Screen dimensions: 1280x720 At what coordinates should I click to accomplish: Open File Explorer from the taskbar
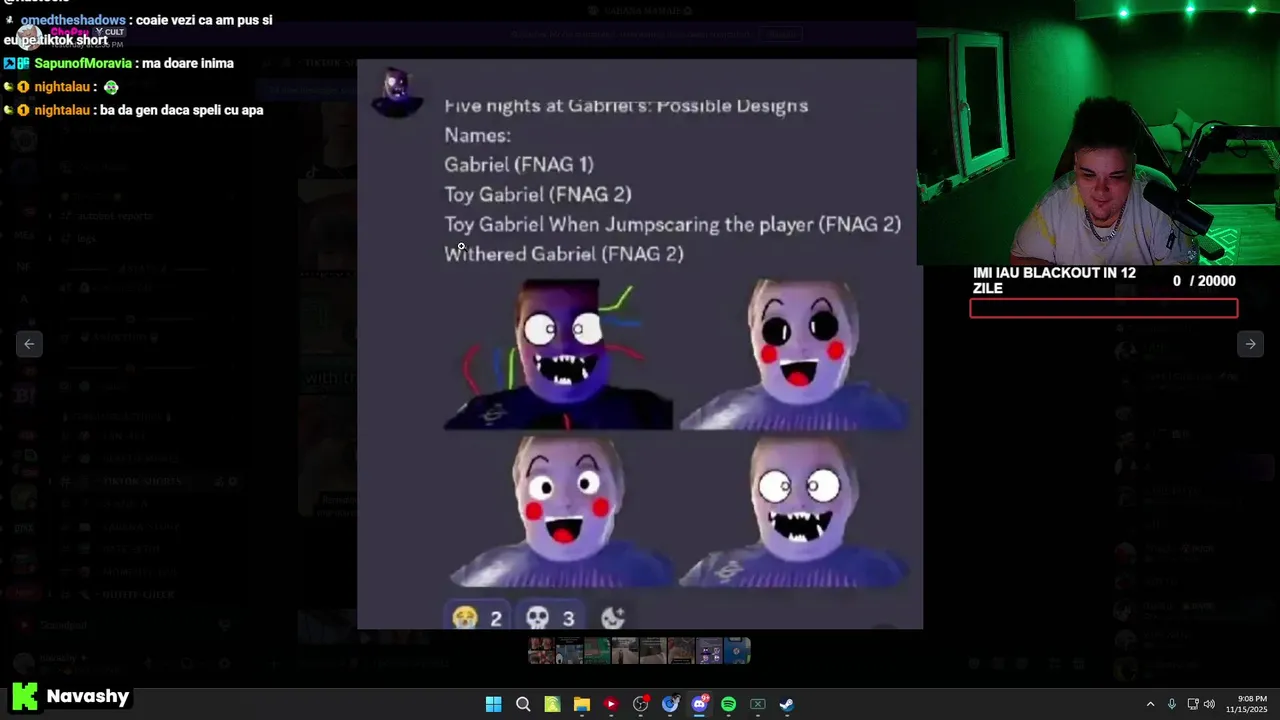(x=582, y=704)
